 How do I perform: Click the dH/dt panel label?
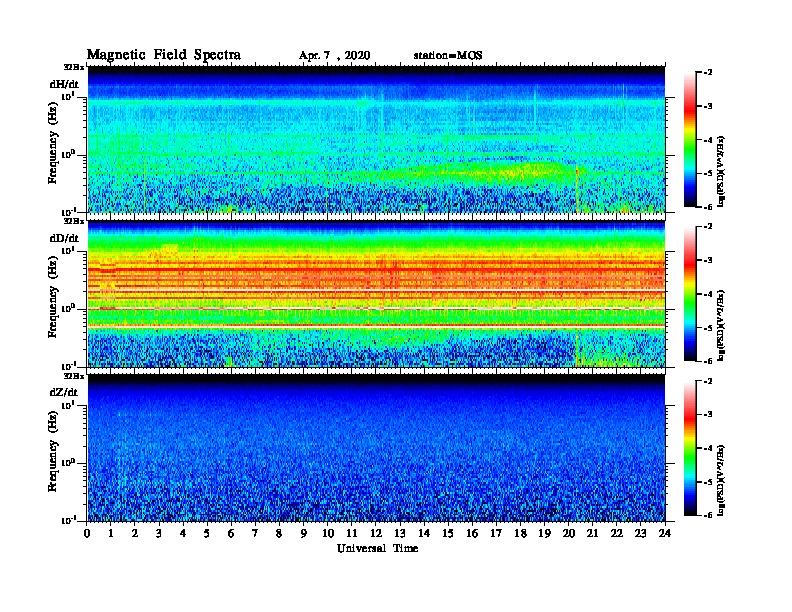tap(64, 84)
